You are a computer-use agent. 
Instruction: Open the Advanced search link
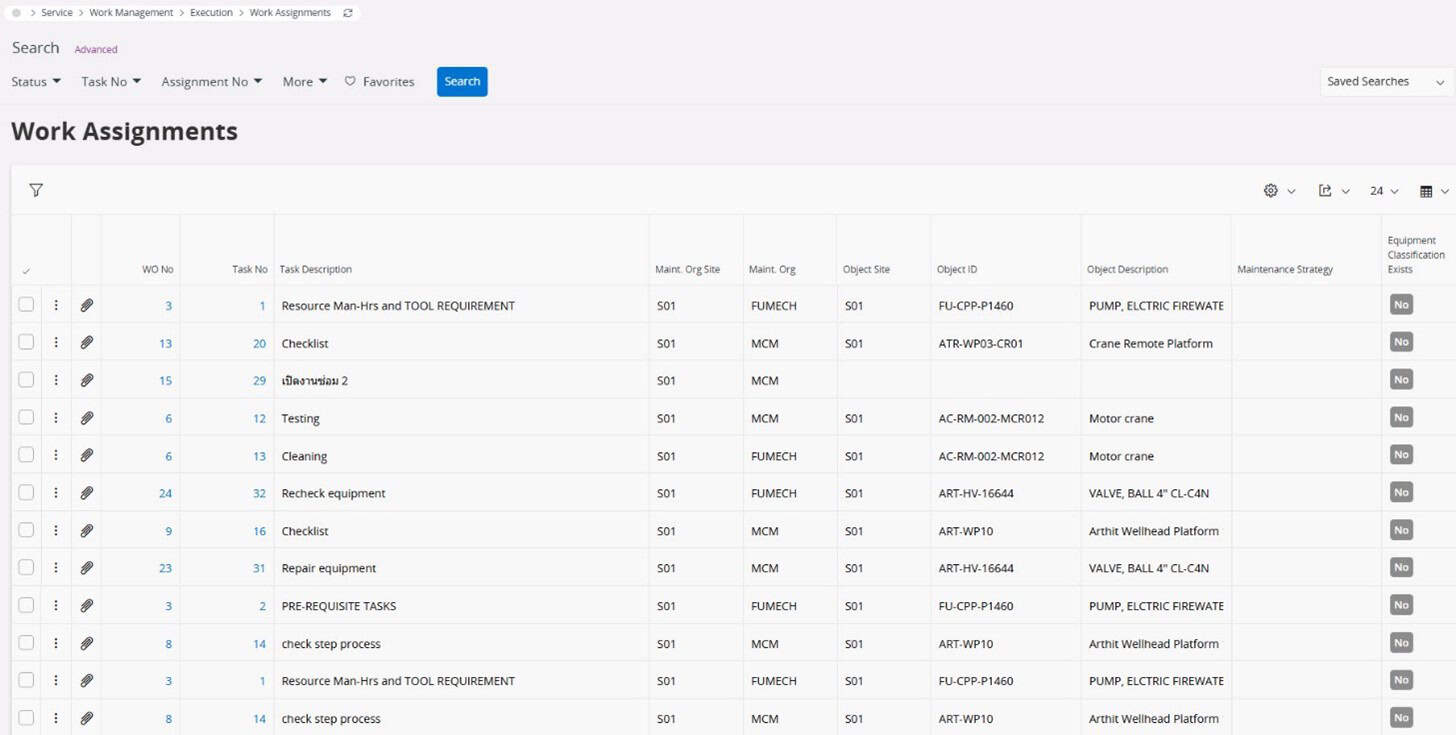[x=96, y=49]
